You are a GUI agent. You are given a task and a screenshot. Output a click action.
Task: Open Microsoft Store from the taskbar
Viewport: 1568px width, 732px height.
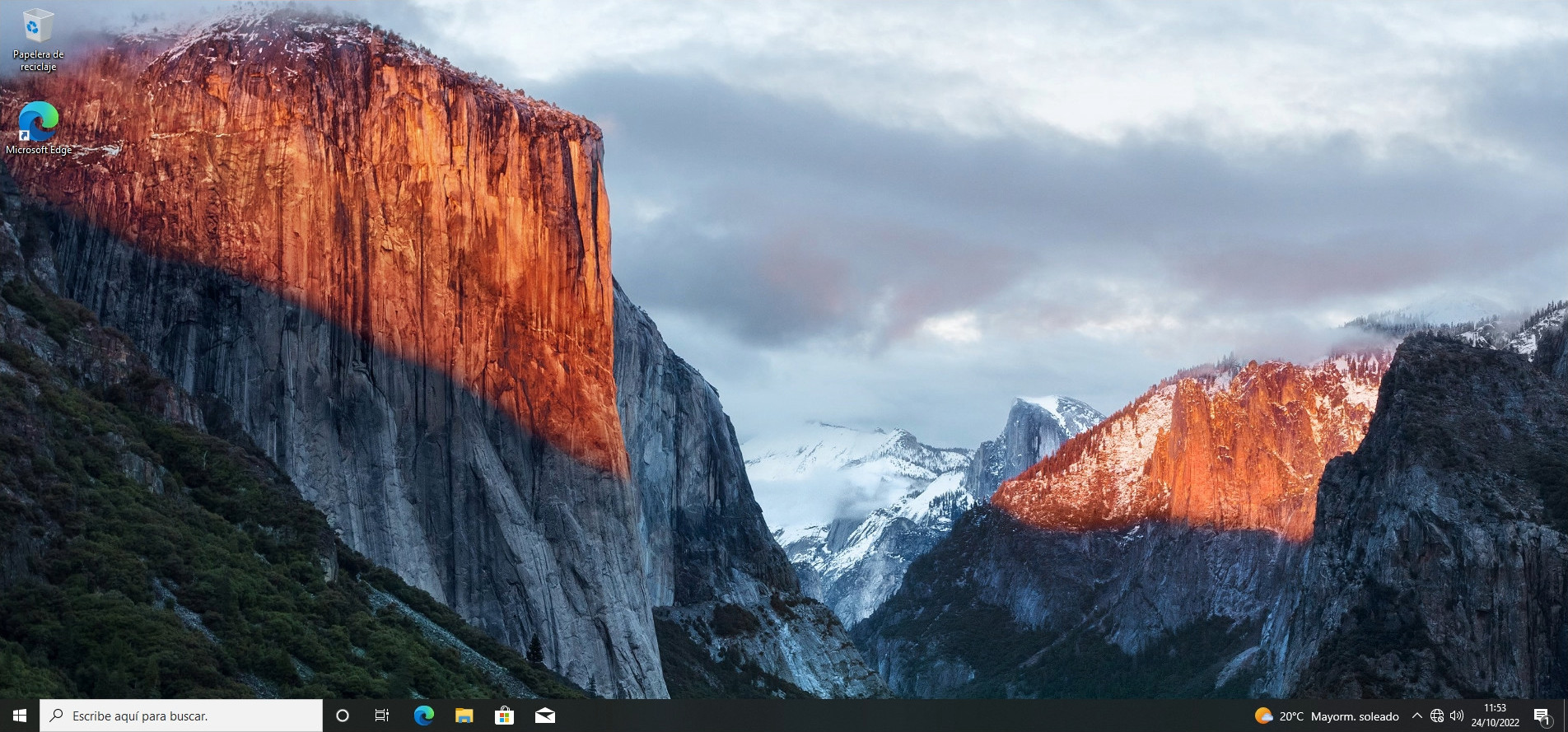pos(504,716)
